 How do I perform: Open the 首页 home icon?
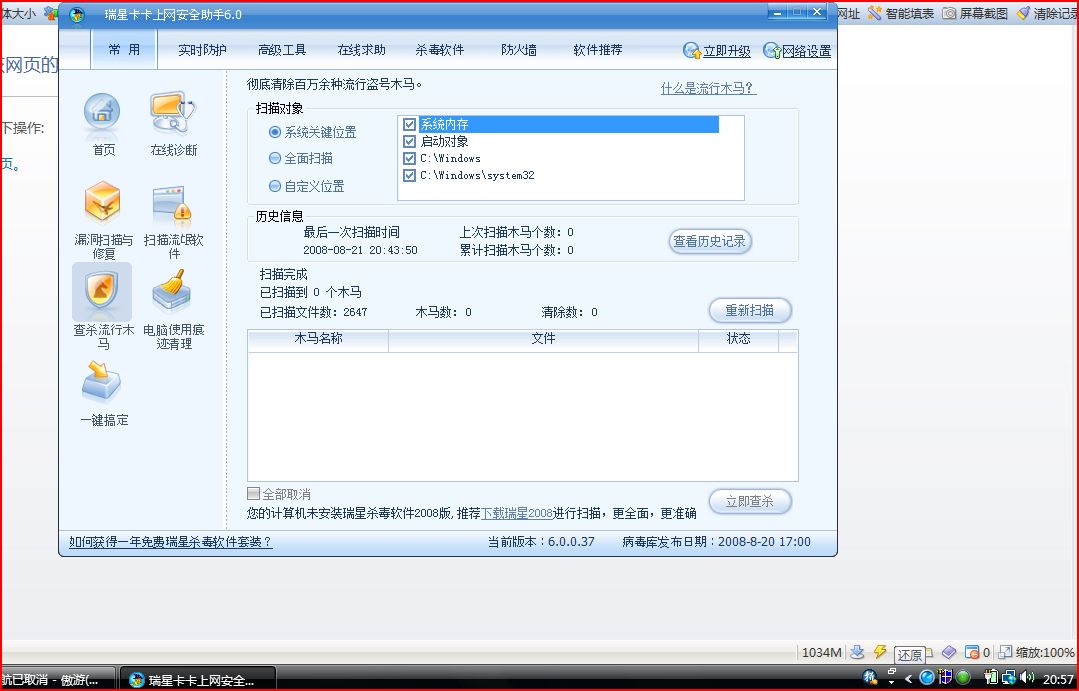pyautogui.click(x=103, y=112)
